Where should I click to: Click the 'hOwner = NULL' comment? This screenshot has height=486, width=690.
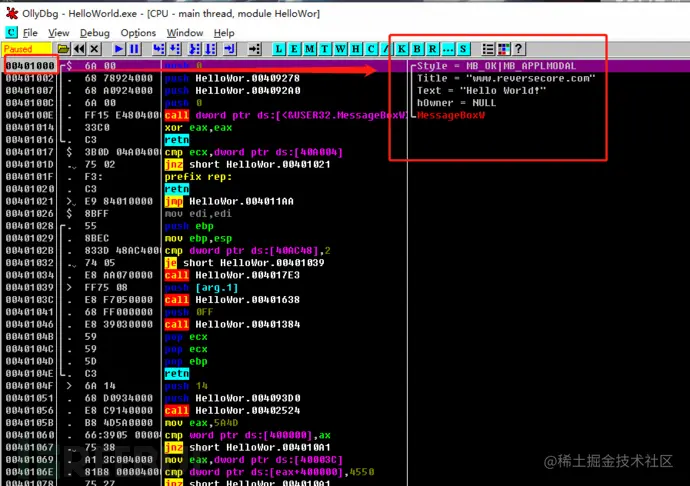pos(456,103)
